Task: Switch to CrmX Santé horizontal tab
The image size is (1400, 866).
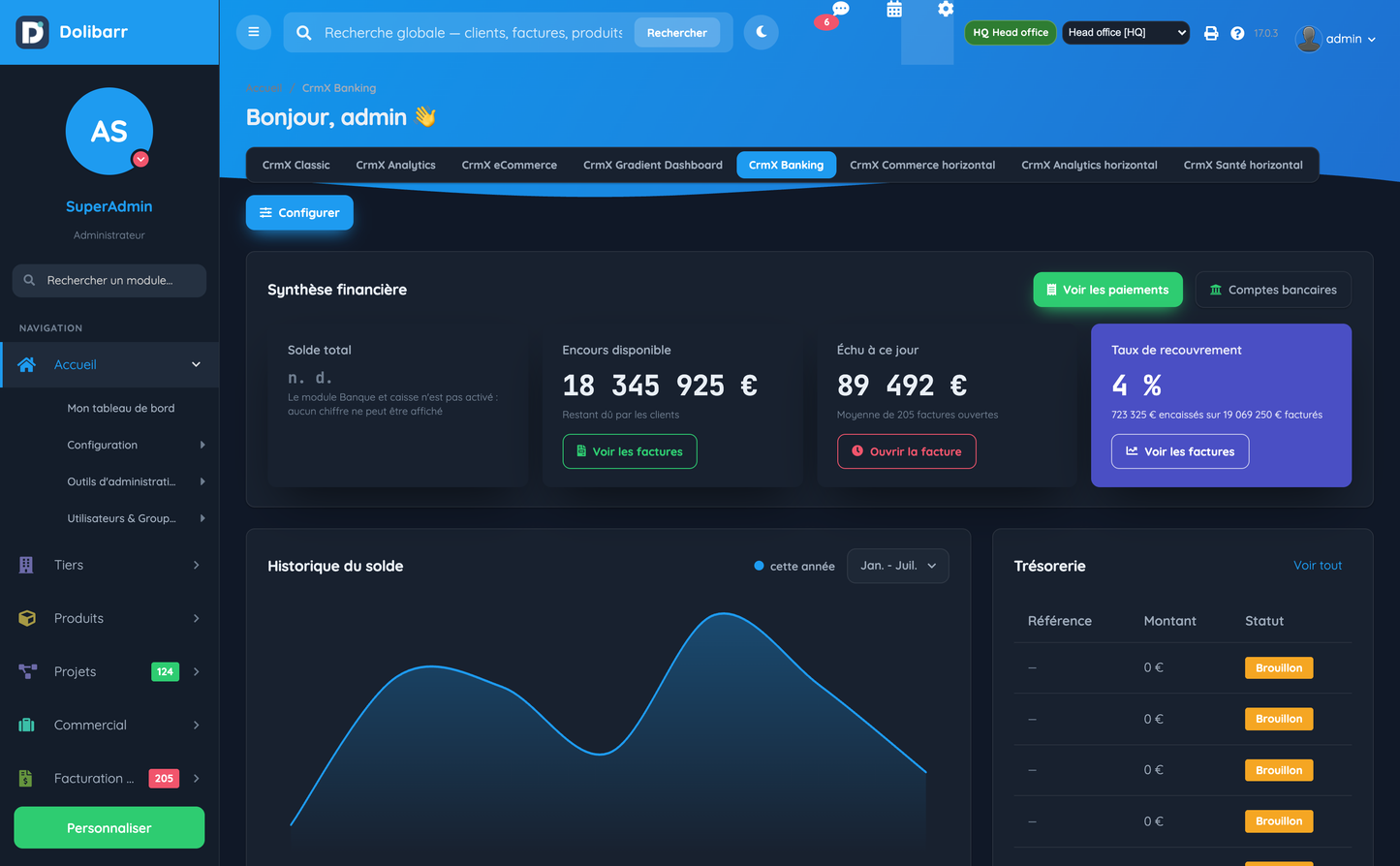Action: click(1243, 165)
